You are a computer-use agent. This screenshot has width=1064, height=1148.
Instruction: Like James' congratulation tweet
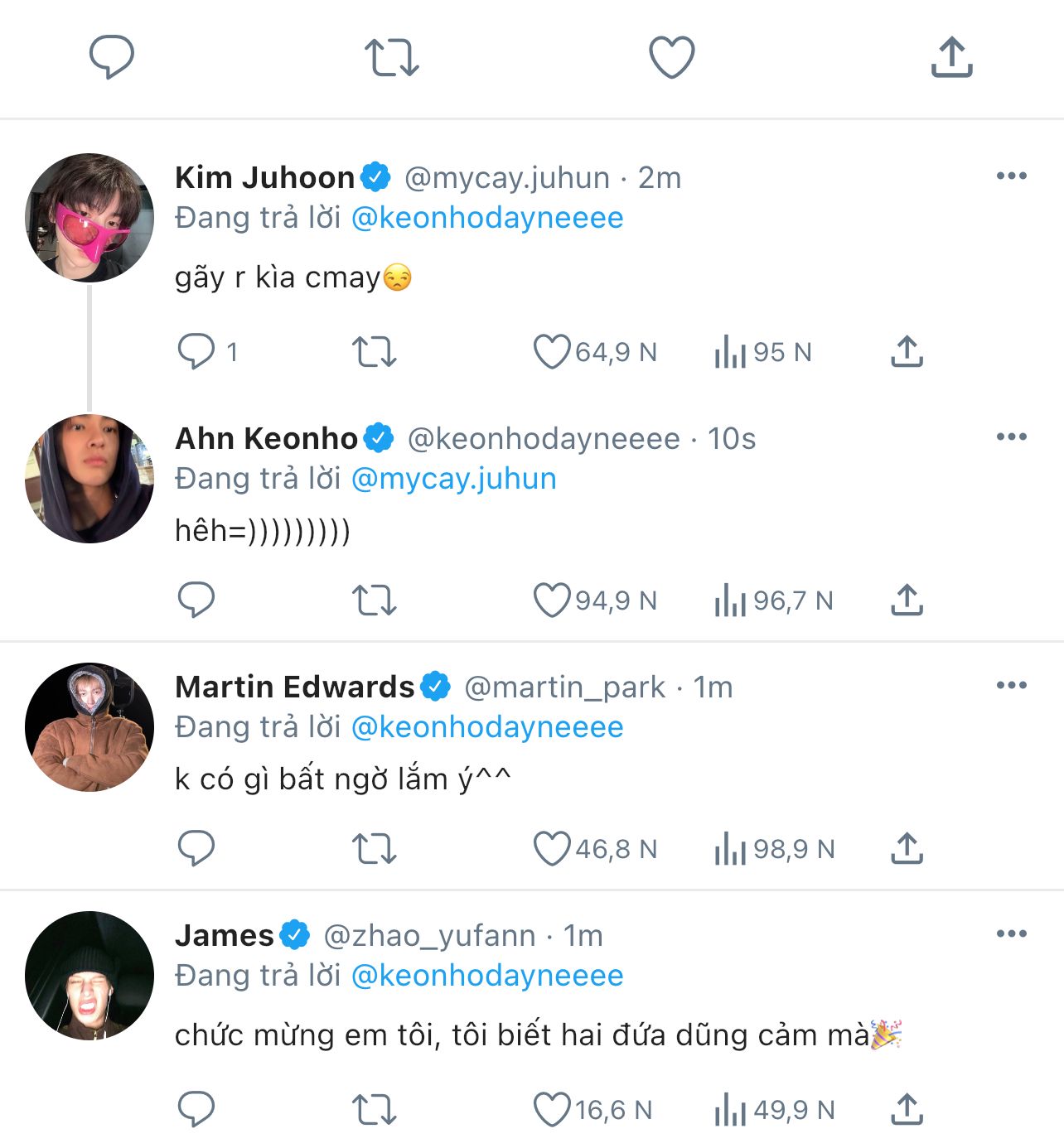[552, 1109]
